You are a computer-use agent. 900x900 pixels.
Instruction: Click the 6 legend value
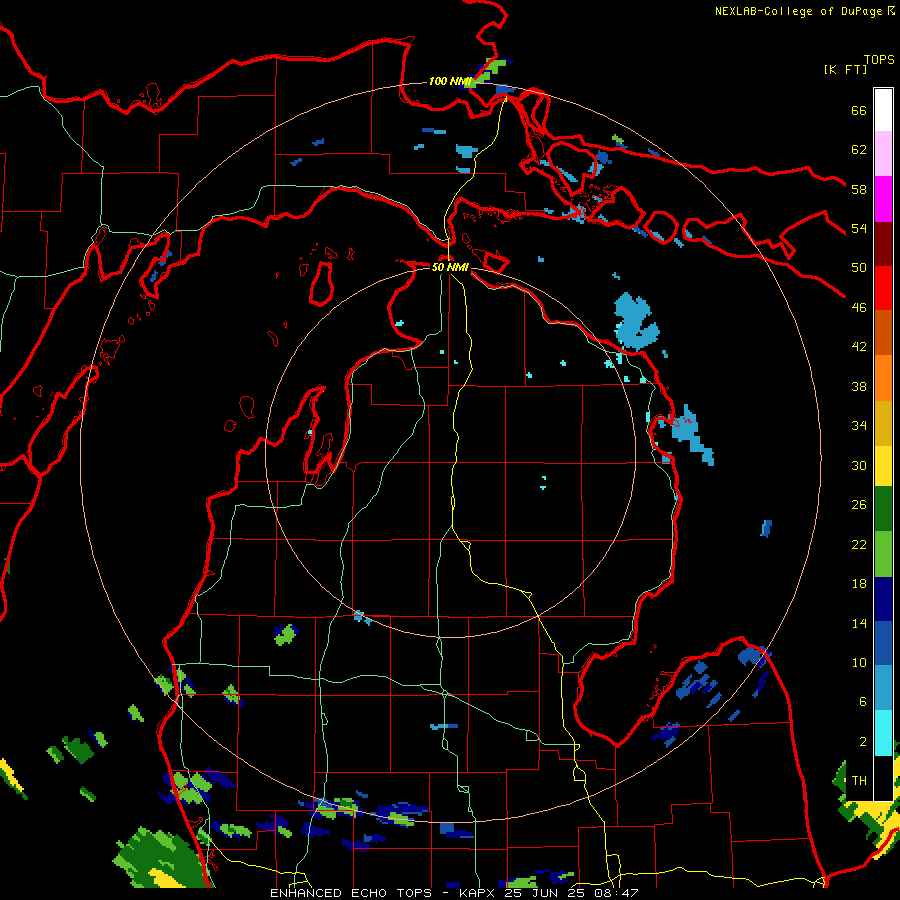click(862, 701)
